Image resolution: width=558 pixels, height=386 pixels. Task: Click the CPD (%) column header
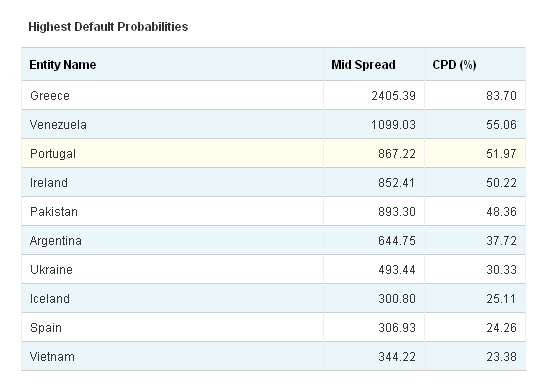454,65
